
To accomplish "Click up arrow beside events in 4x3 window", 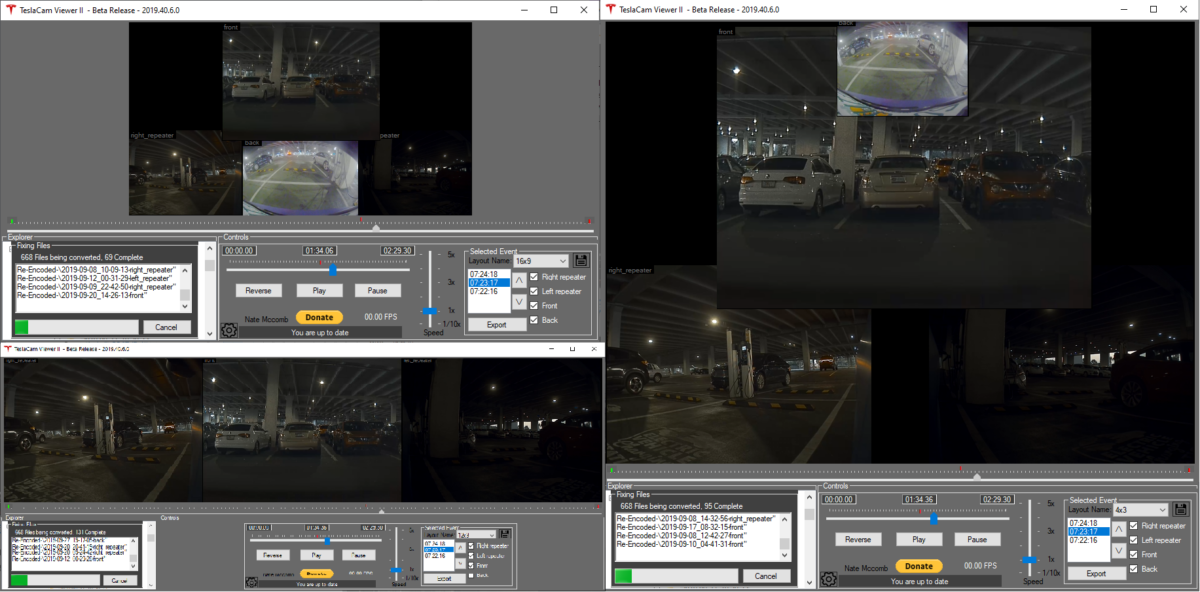I will [x=1119, y=528].
